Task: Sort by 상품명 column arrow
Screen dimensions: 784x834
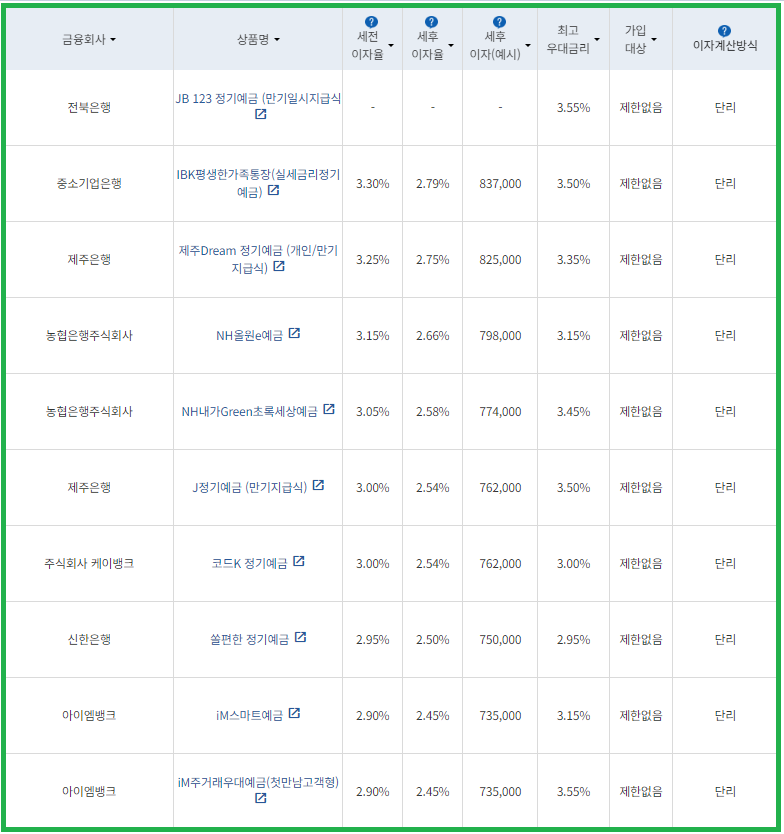Action: (277, 40)
